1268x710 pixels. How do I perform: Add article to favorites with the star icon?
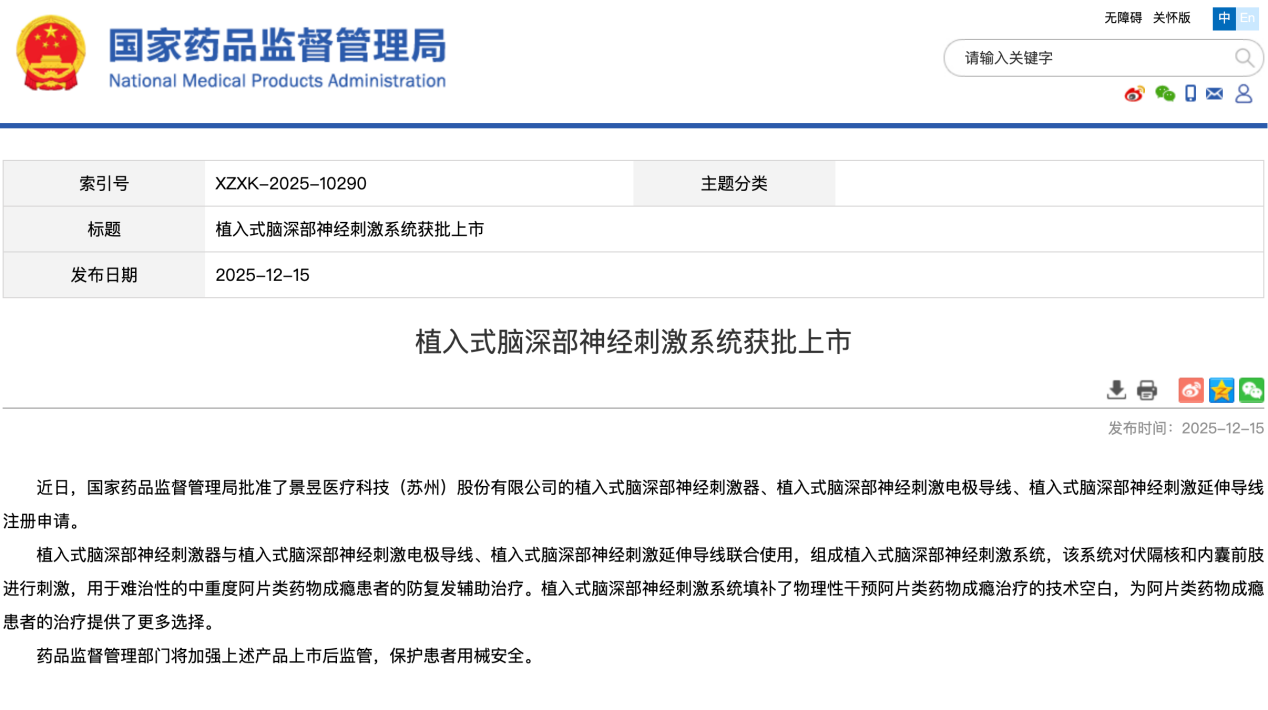pyautogui.click(x=1220, y=389)
